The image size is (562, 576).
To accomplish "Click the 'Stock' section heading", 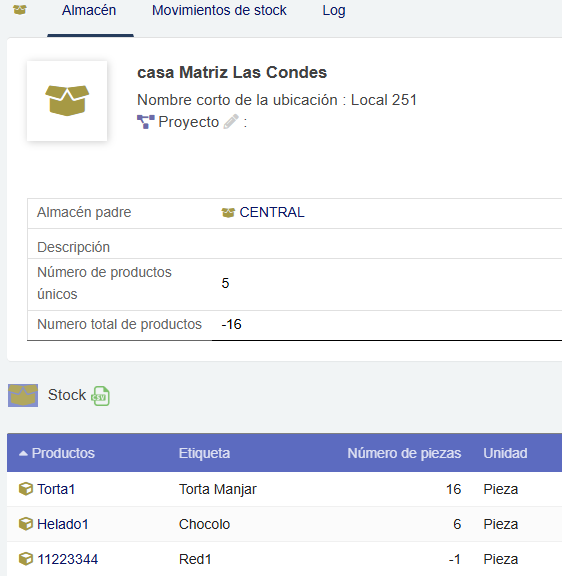I will pyautogui.click(x=67, y=395).
